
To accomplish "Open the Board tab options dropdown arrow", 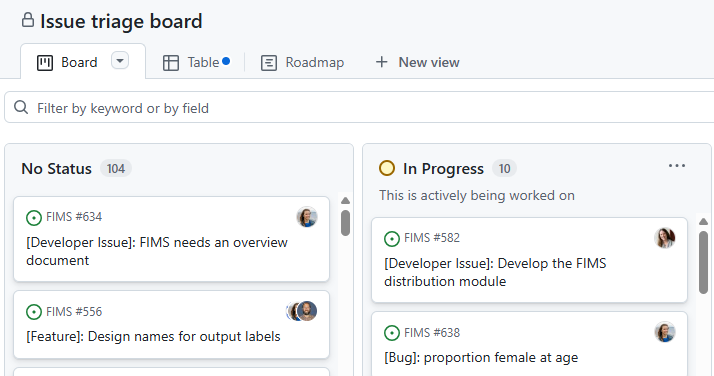I will [120, 61].
